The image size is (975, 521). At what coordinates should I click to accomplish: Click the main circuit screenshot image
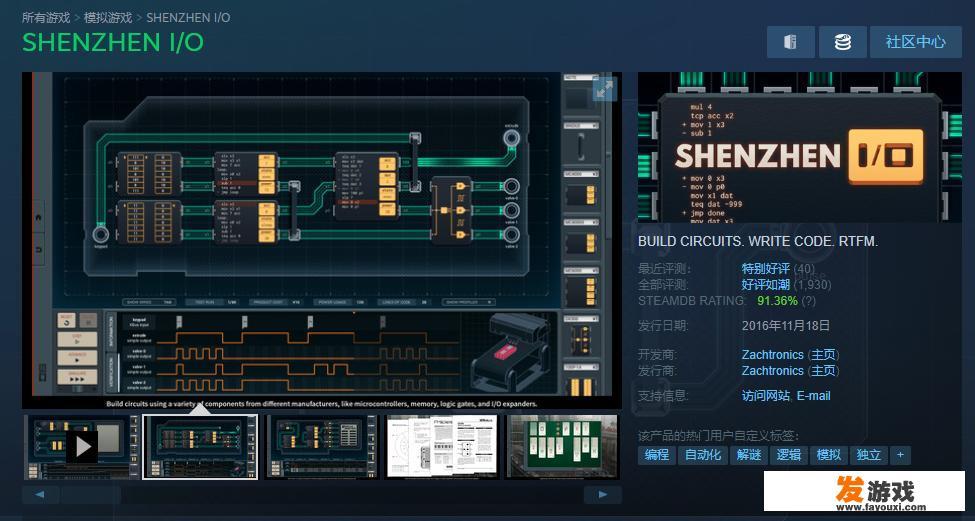321,240
